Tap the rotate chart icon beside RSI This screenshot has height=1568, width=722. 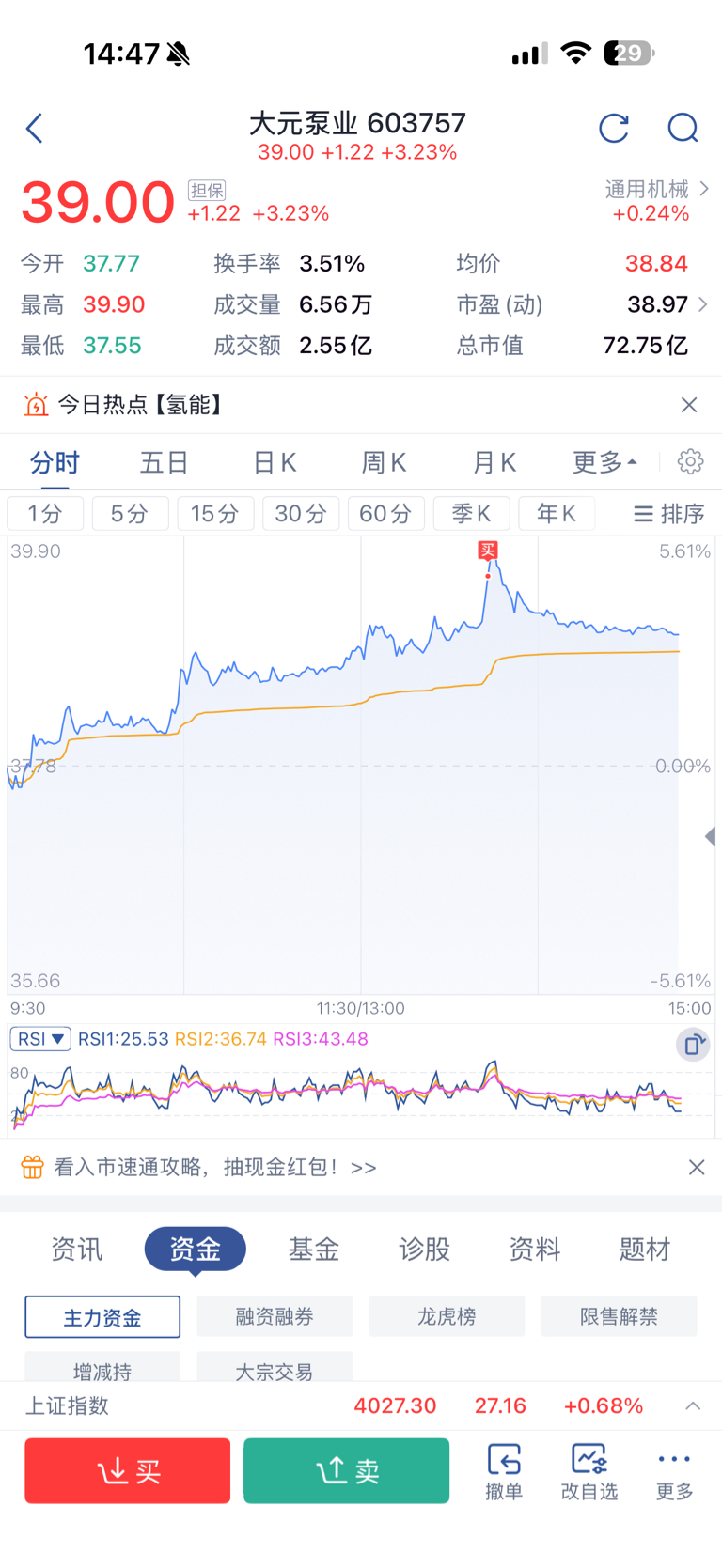693,1044
